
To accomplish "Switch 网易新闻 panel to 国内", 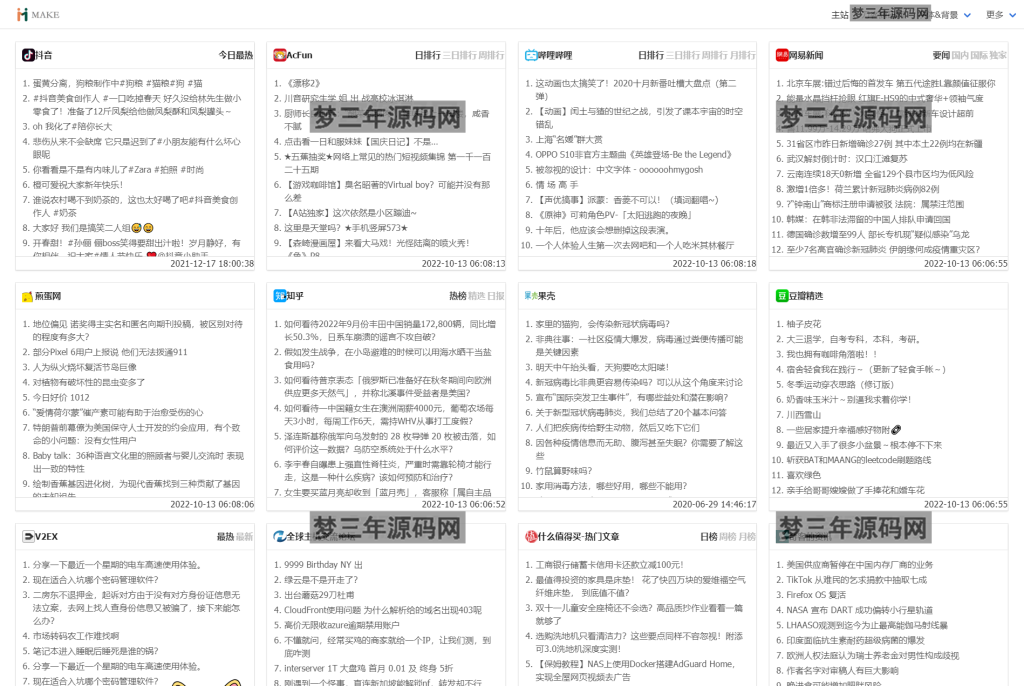I will click(x=960, y=56).
